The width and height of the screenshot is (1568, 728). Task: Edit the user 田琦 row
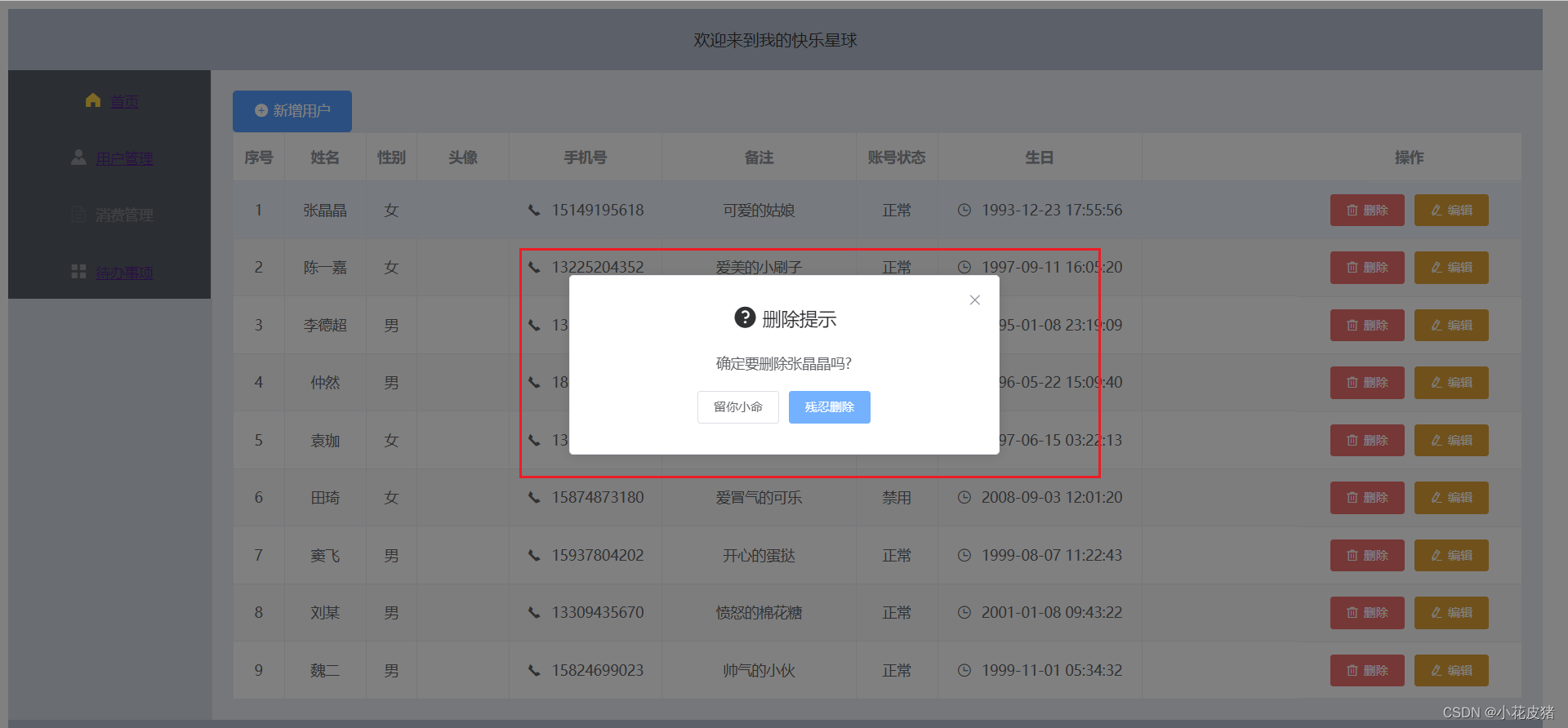coord(1451,498)
